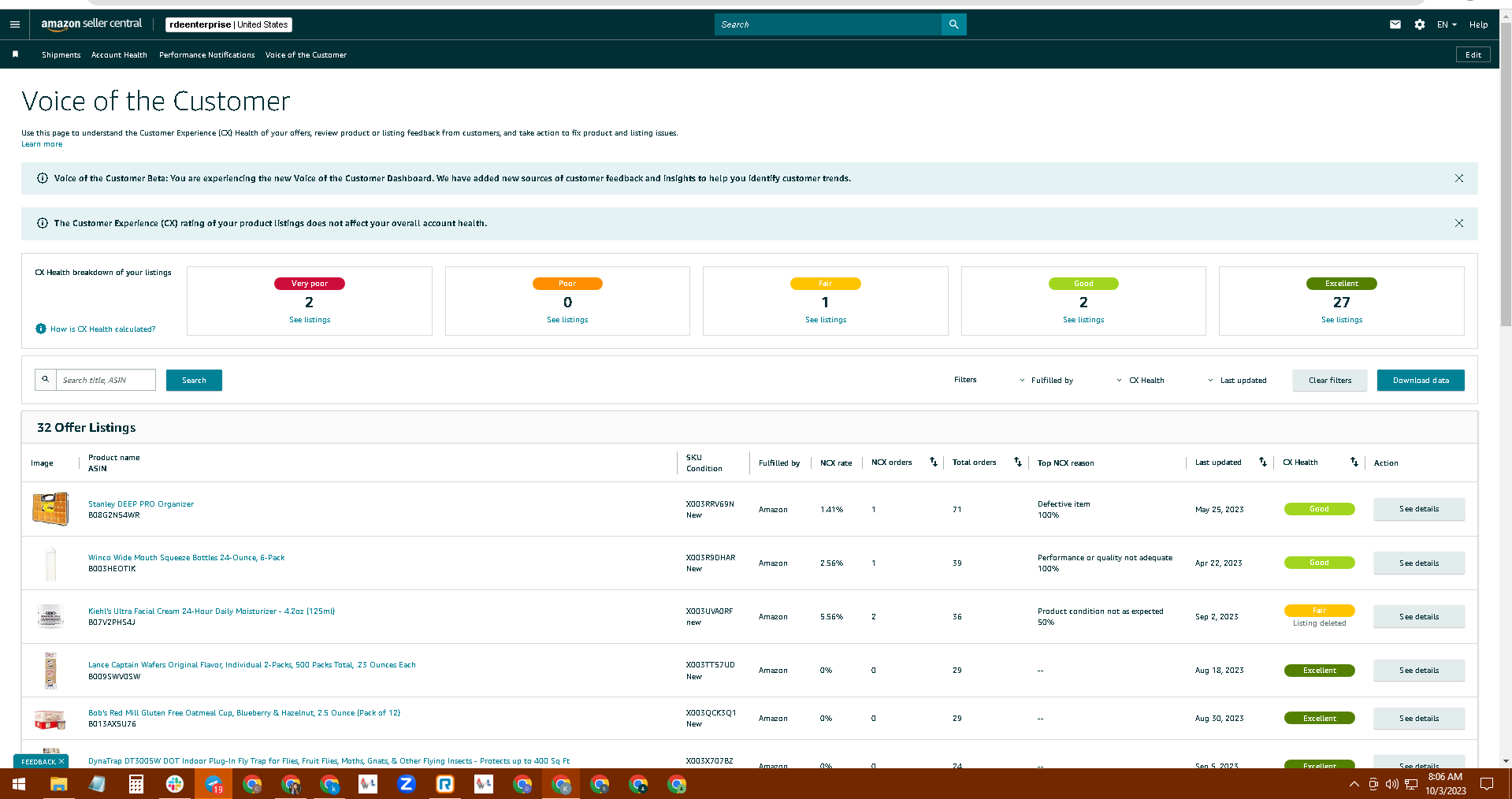Click Help in the top header
Viewport: 1512px width, 799px height.
coord(1478,24)
